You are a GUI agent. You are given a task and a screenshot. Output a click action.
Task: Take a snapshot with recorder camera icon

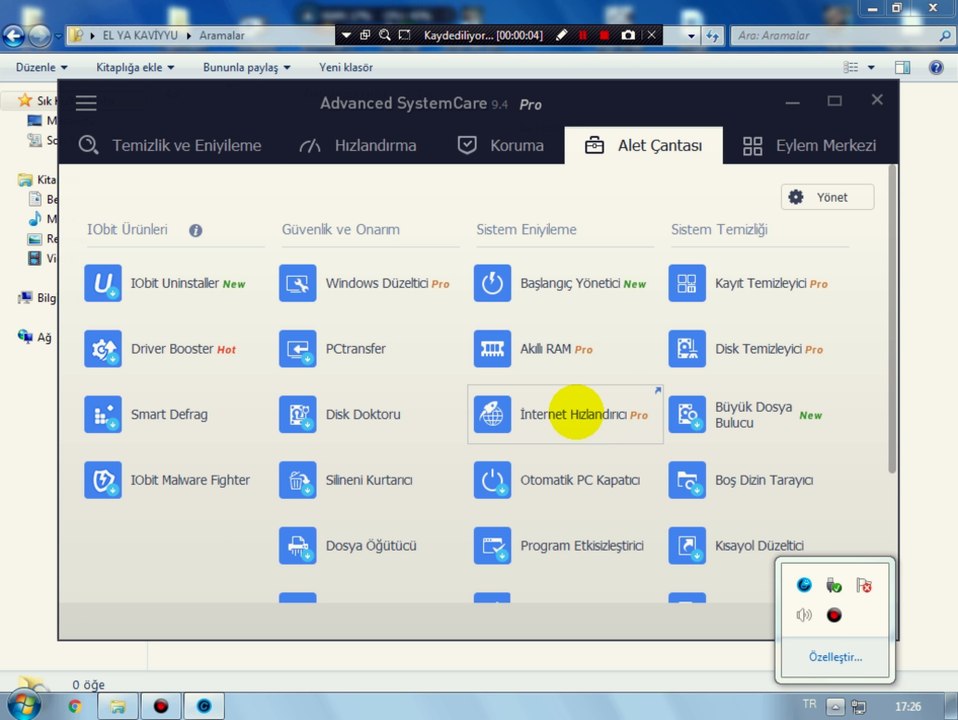627,35
